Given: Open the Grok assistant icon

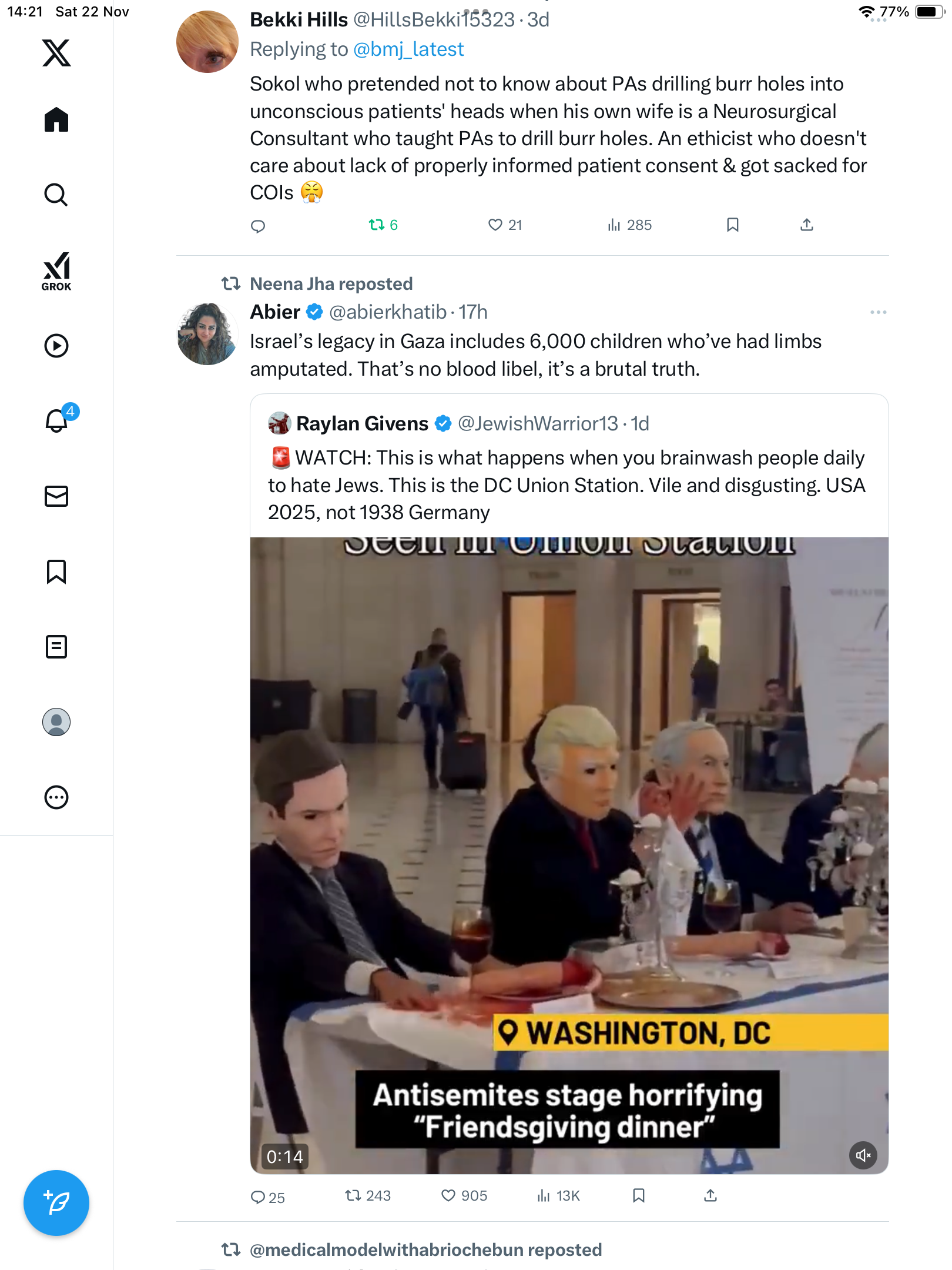Looking at the screenshot, I should coord(56,271).
